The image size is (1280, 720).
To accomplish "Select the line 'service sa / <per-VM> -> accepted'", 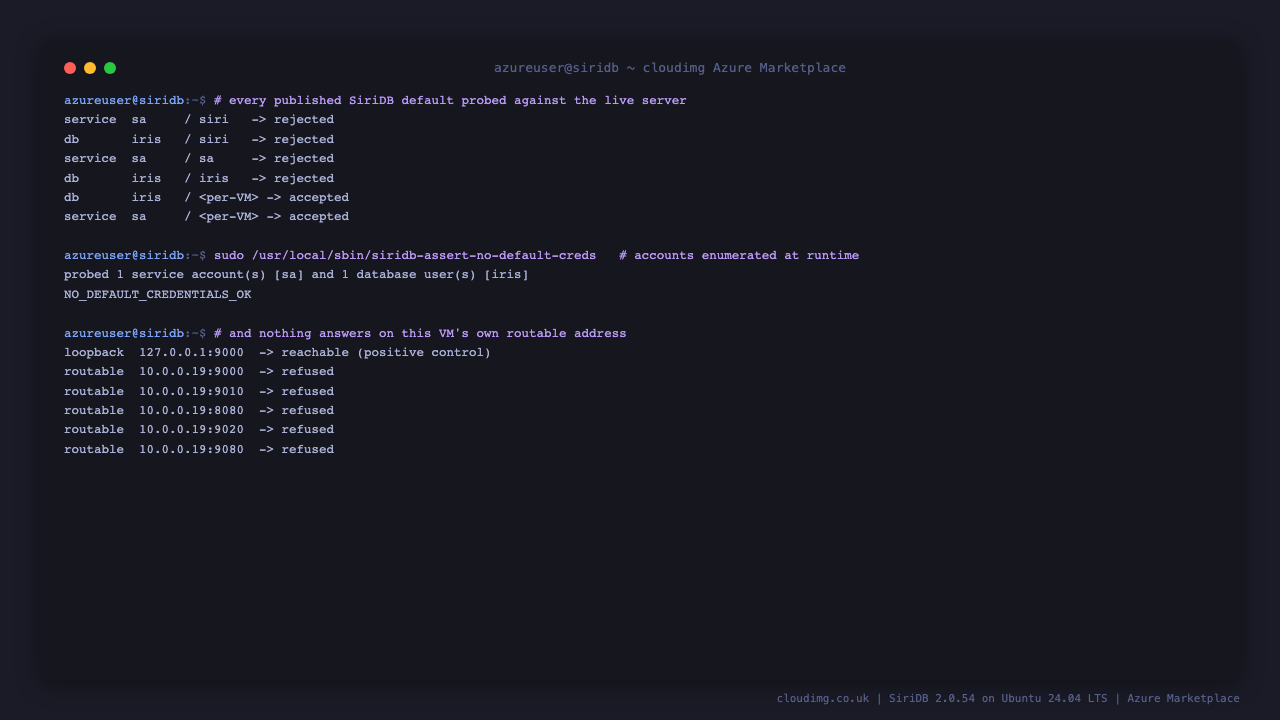I will pyautogui.click(x=207, y=217).
